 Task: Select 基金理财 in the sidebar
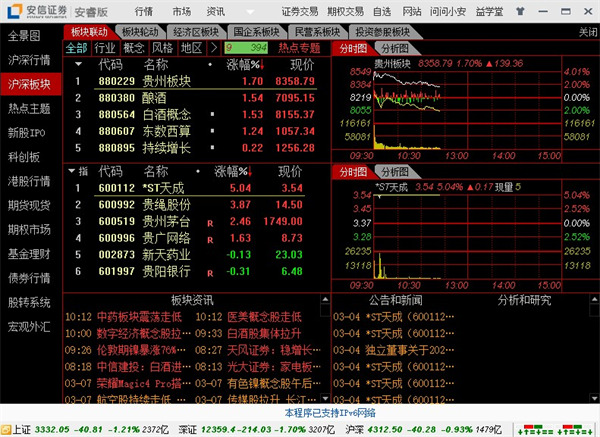click(29, 254)
